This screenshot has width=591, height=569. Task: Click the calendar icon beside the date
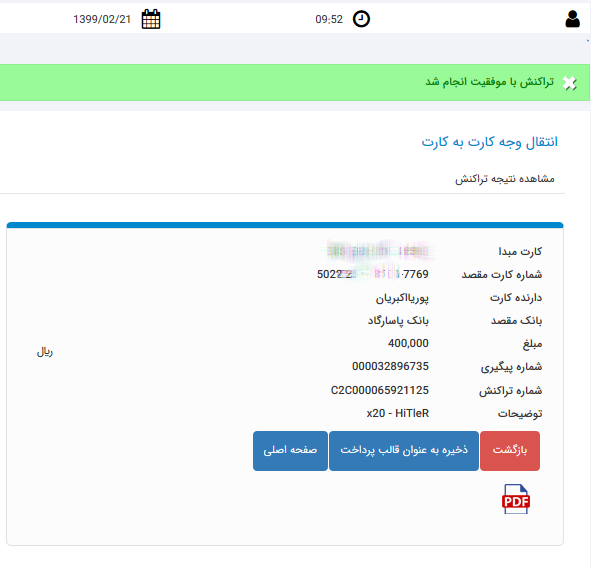coord(151,19)
